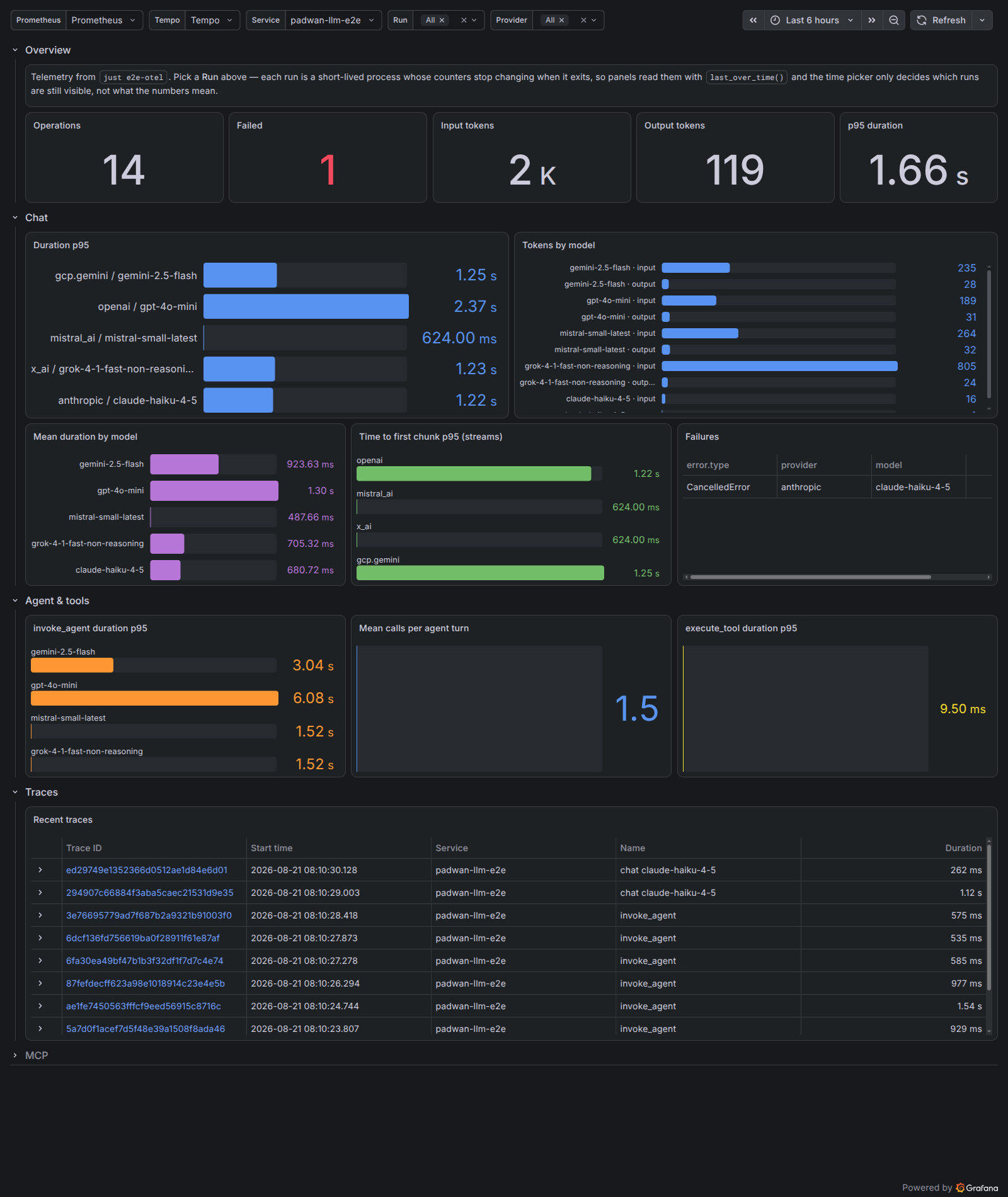1008x1197 pixels.
Task: Sort traces by Service column header
Action: point(452,848)
